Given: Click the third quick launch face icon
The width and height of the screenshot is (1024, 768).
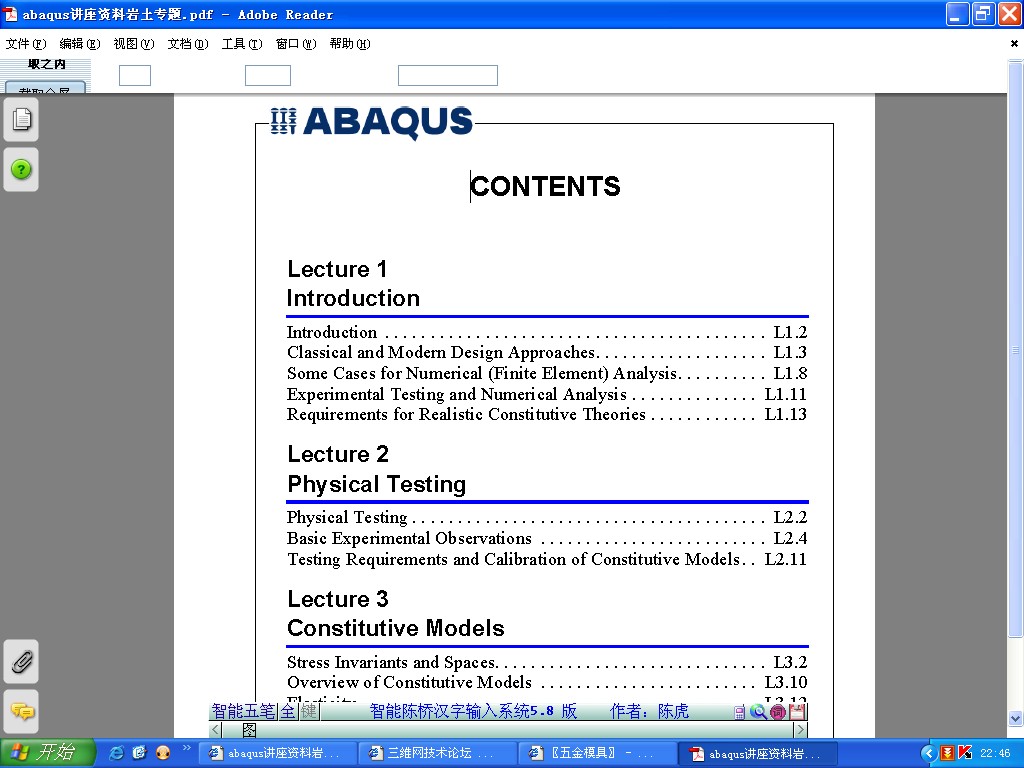Looking at the screenshot, I should point(163,753).
